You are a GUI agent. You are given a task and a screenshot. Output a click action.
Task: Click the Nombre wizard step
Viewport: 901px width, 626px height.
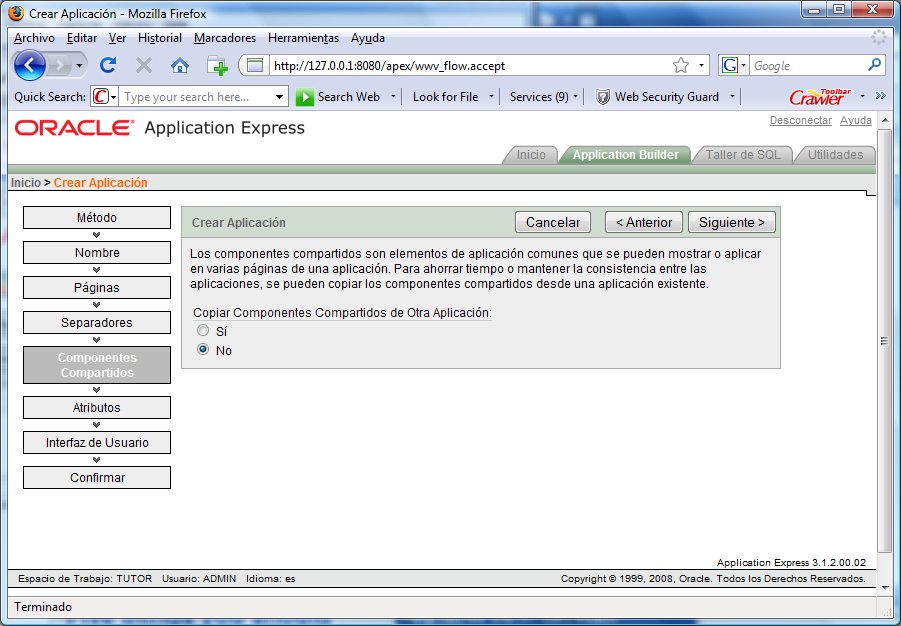(x=97, y=253)
